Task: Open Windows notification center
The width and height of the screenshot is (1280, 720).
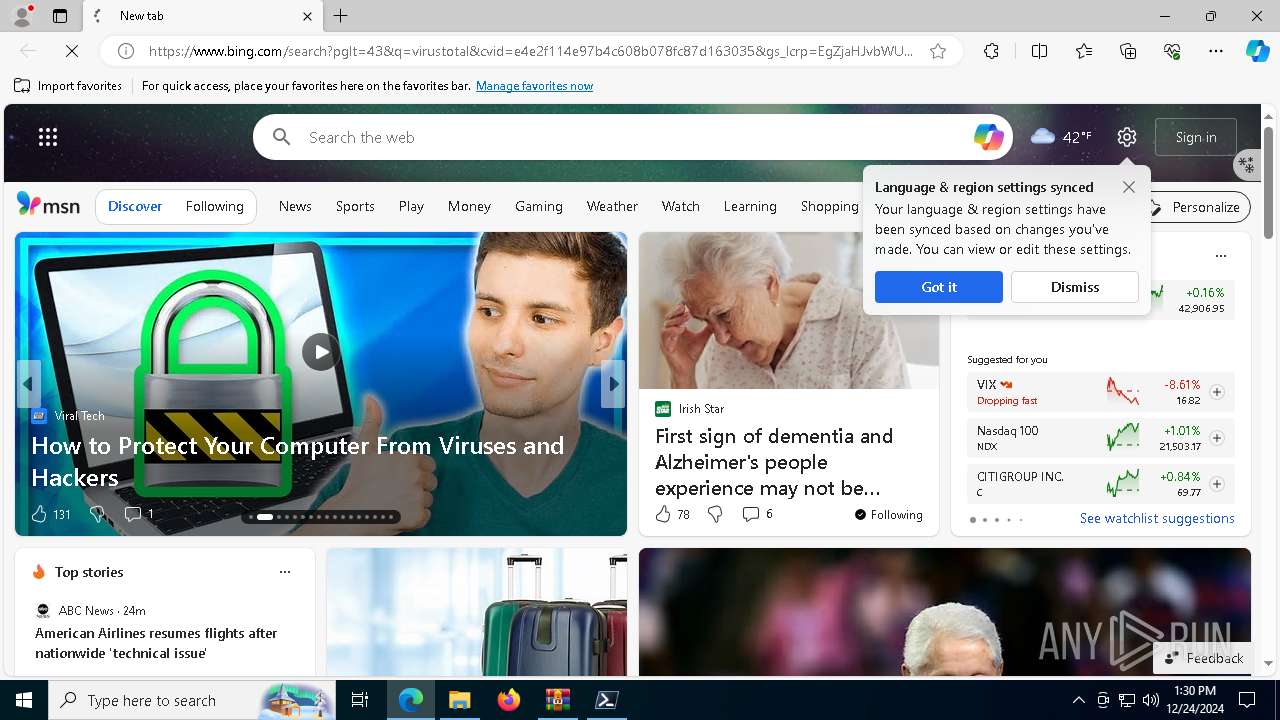Action: click(1247, 700)
